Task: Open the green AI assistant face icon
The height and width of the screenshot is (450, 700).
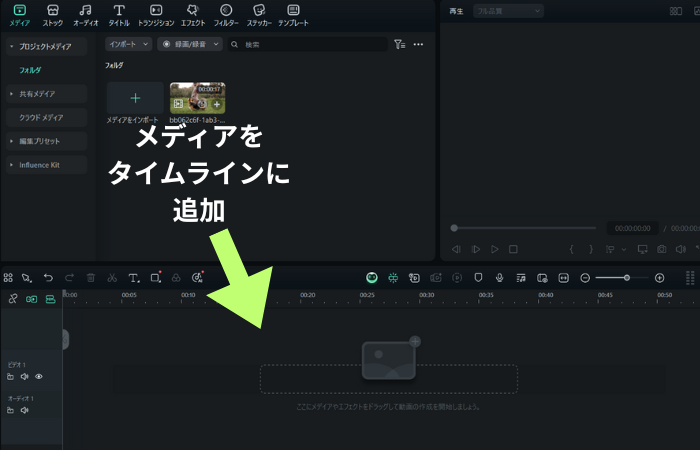Action: tap(372, 278)
